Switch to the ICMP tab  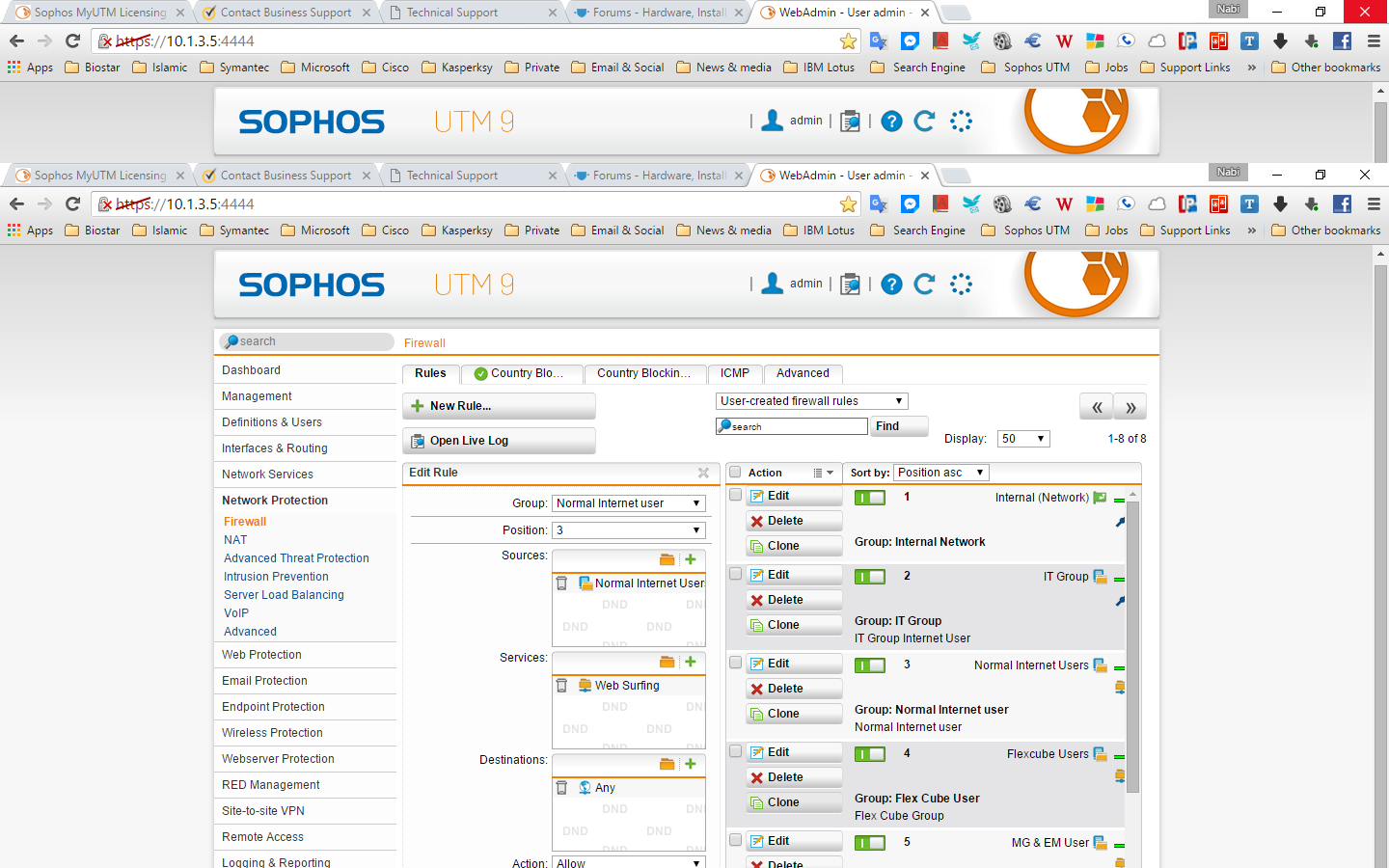click(735, 373)
